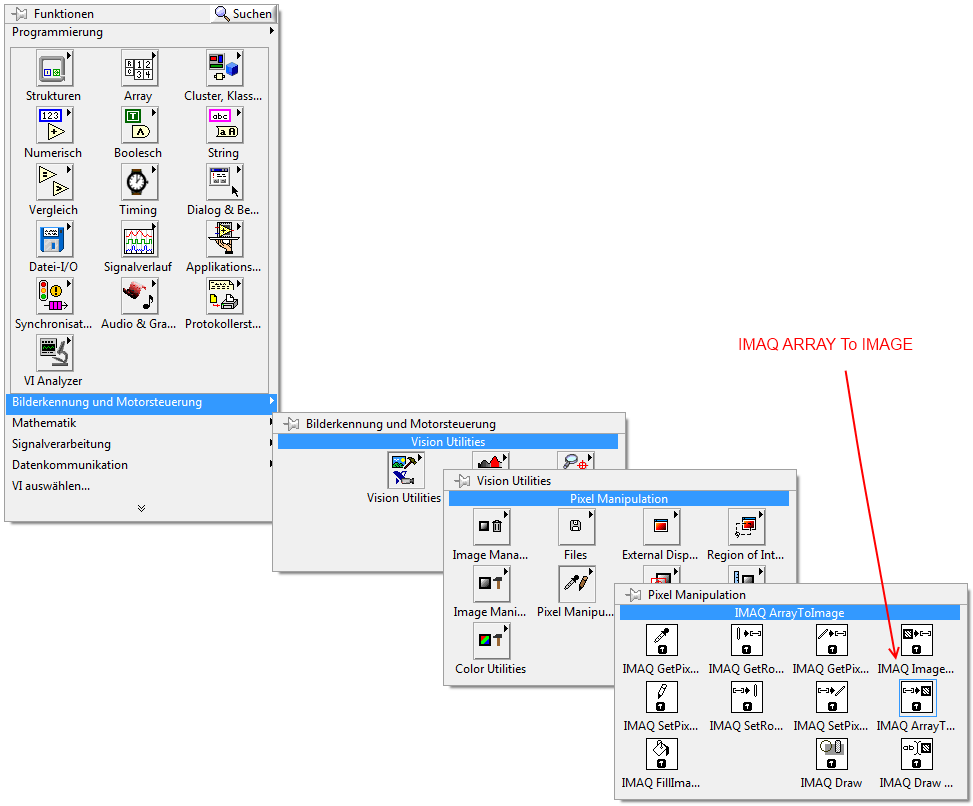Select the Array functions icon
The width and height of the screenshot is (973, 806).
click(139, 68)
